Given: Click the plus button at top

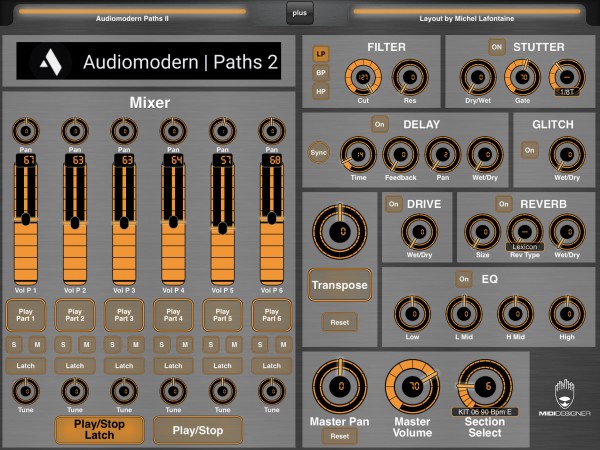Looking at the screenshot, I should click(300, 13).
